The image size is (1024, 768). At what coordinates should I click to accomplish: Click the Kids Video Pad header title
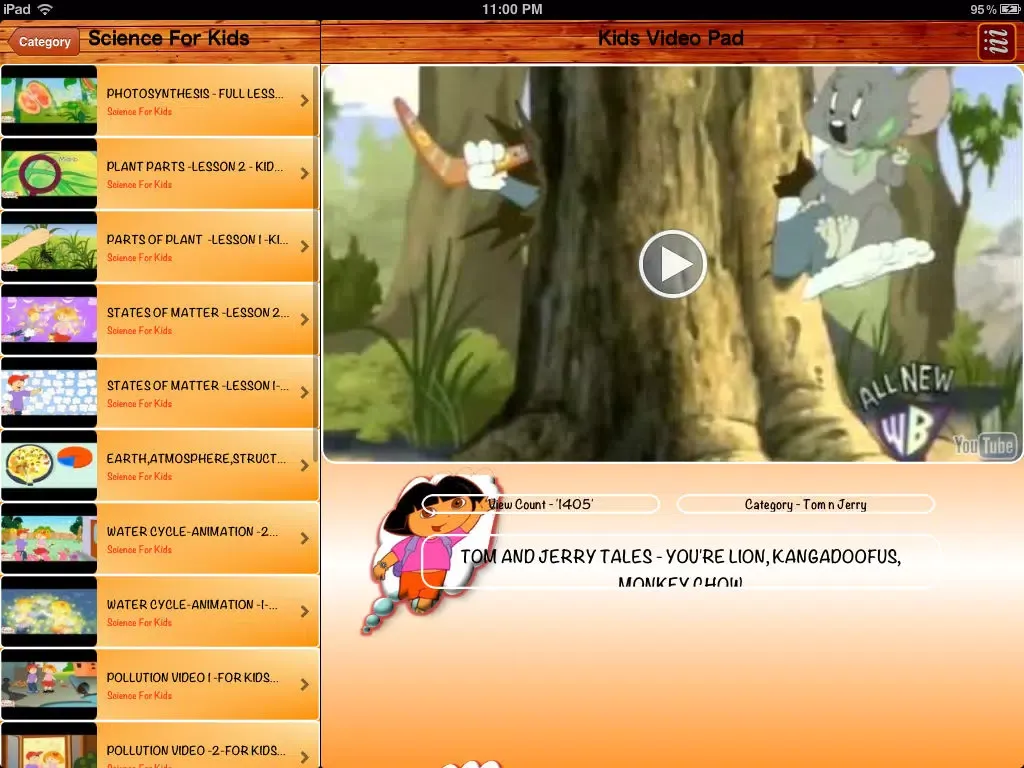[671, 38]
